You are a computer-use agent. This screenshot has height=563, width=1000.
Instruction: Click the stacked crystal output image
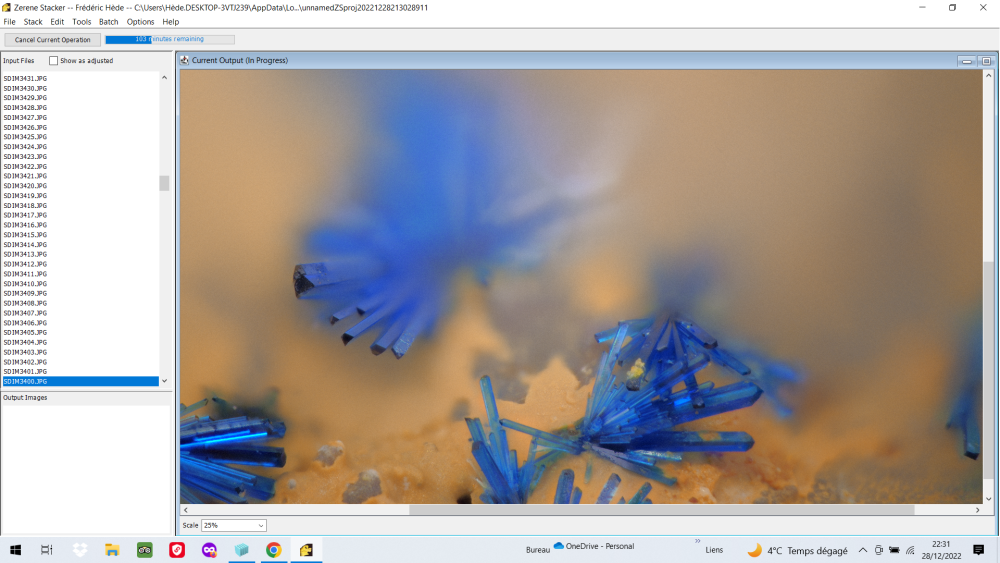pos(581,286)
